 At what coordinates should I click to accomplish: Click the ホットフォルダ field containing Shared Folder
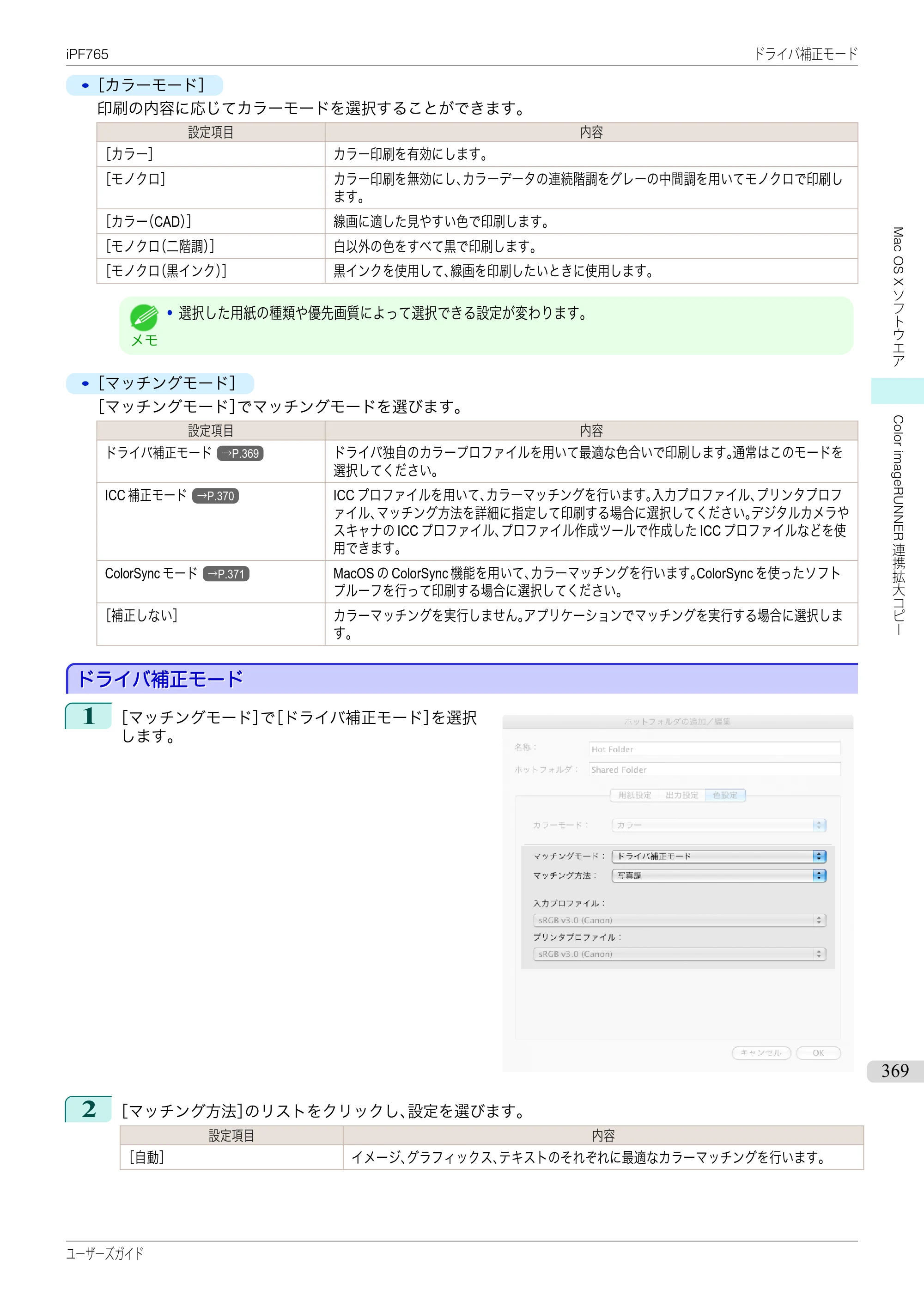(715, 770)
